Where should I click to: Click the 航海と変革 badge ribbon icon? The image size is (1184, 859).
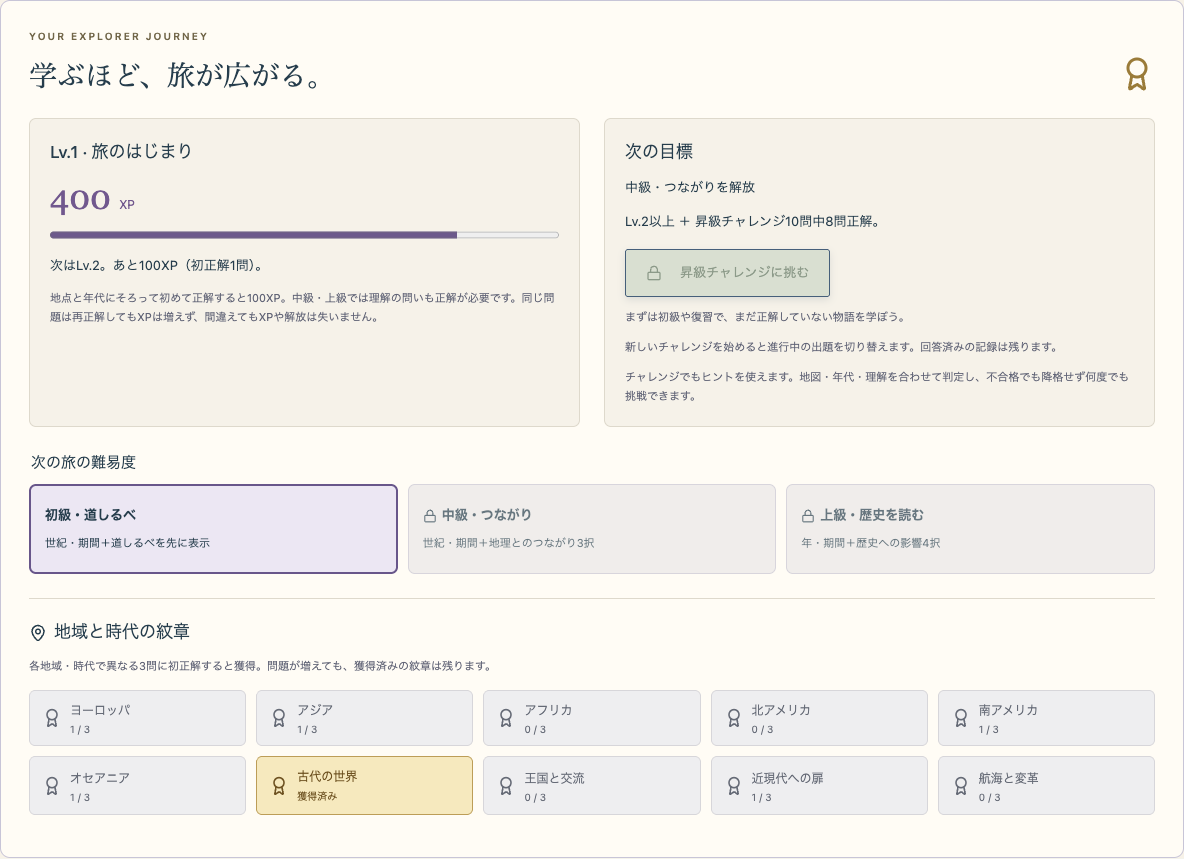960,786
